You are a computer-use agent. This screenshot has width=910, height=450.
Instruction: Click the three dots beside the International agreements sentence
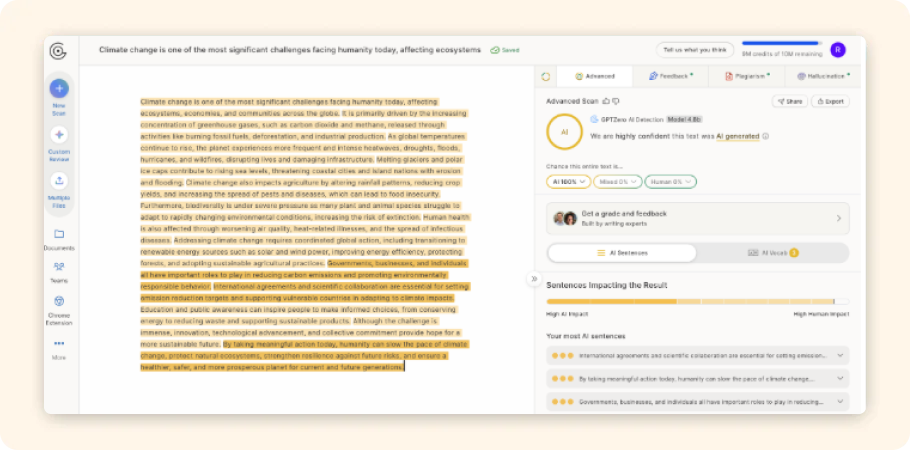click(x=563, y=355)
